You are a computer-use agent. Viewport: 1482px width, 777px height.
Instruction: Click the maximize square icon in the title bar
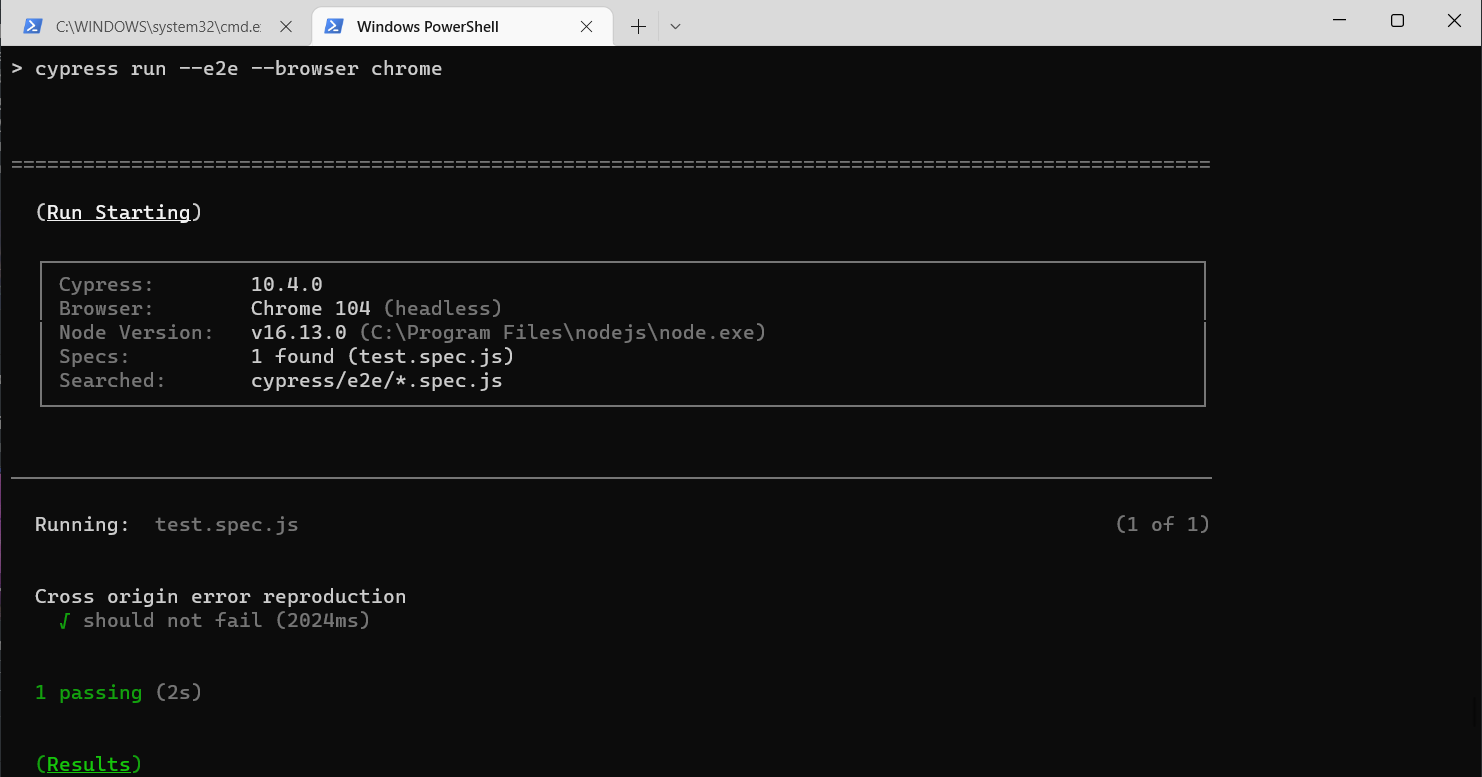[x=1397, y=20]
